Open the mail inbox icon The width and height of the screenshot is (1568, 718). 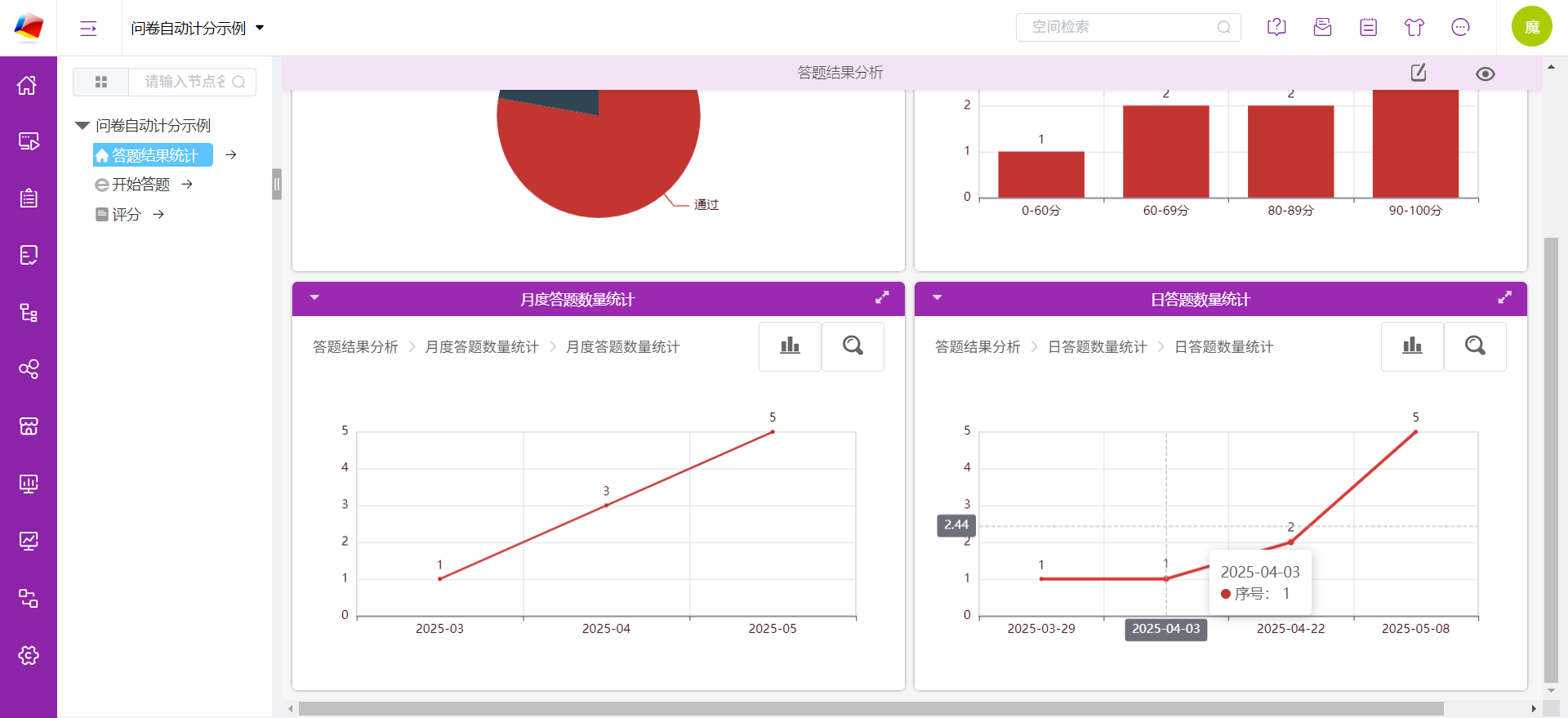pyautogui.click(x=1322, y=27)
